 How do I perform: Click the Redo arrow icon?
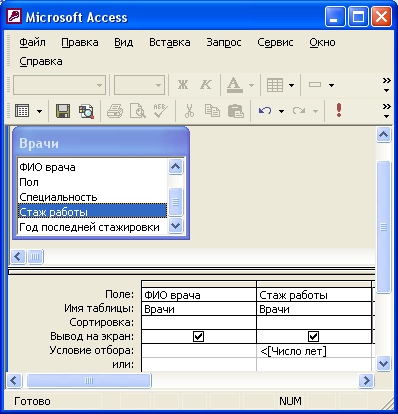tap(299, 111)
